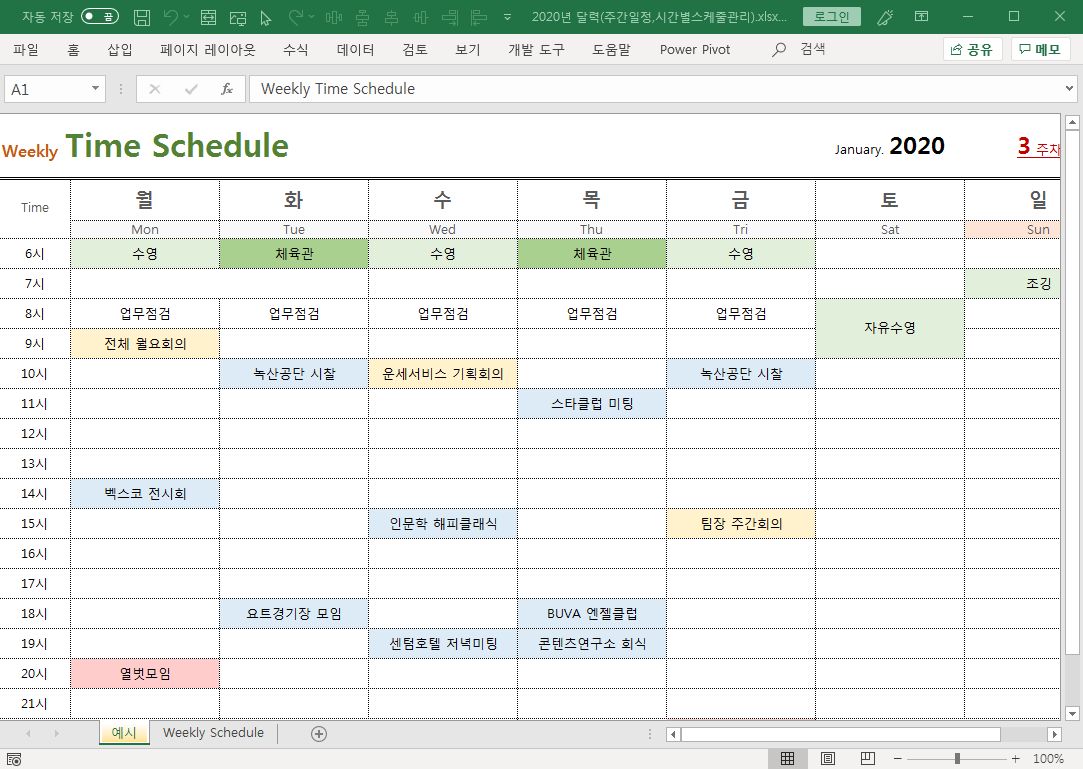Select the 자유수영 Saturday cell
Image resolution: width=1083 pixels, height=769 pixels.
[x=890, y=328]
